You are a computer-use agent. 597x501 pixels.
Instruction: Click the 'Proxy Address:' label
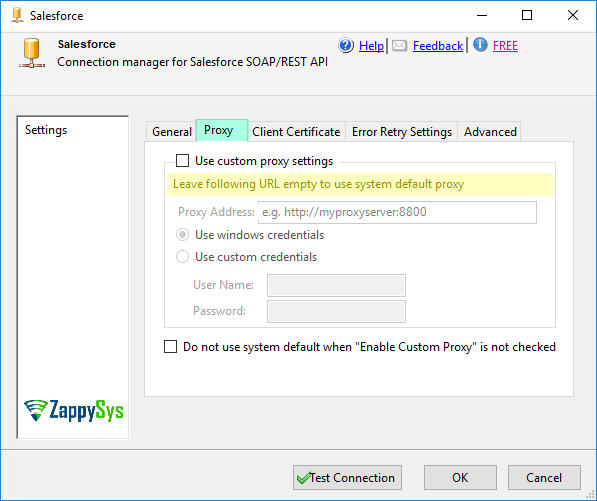(x=216, y=212)
